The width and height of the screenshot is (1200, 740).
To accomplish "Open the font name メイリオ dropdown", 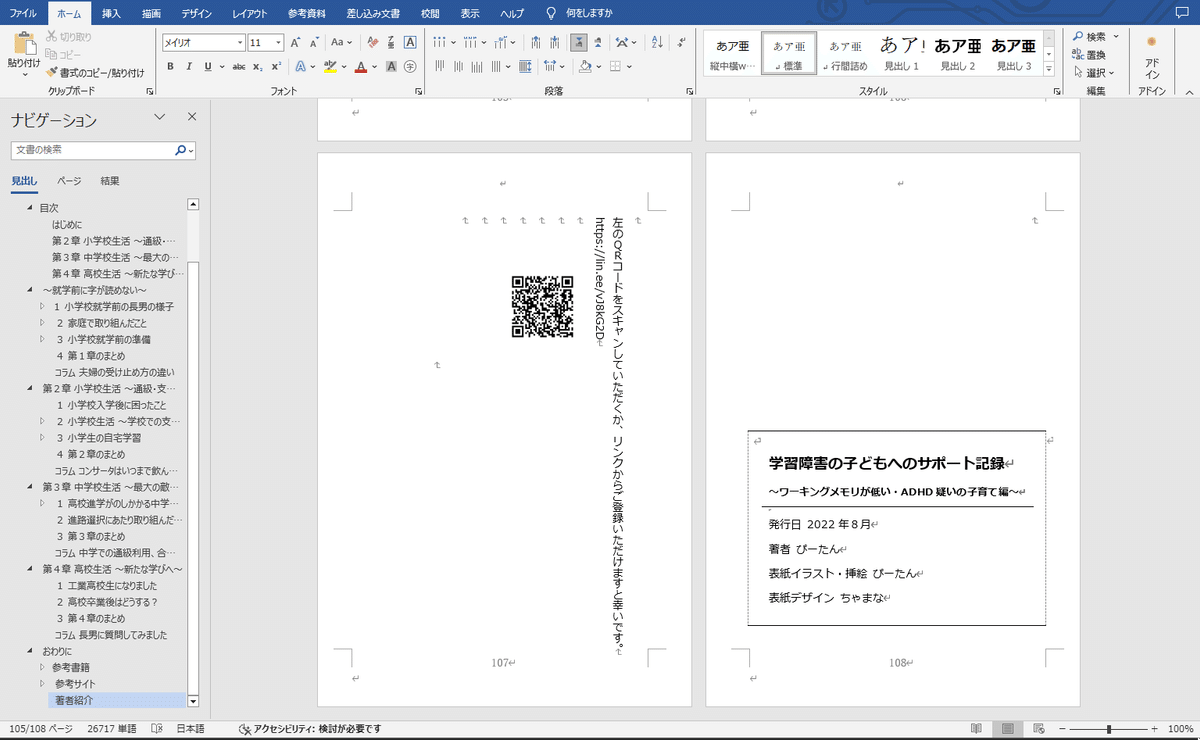I will tap(240, 43).
